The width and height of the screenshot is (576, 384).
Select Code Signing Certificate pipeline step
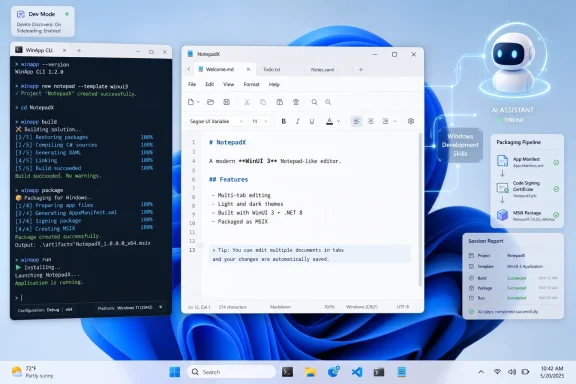528,189
